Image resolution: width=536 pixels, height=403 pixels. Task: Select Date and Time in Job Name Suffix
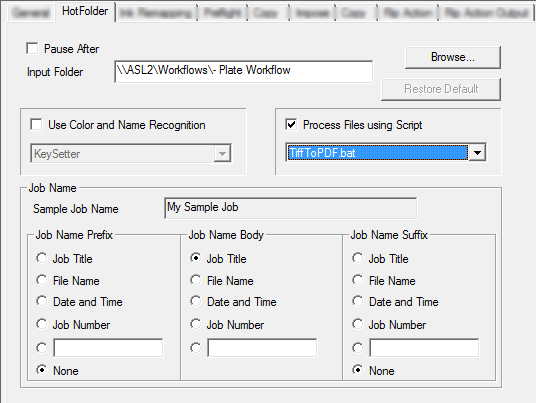pos(358,301)
